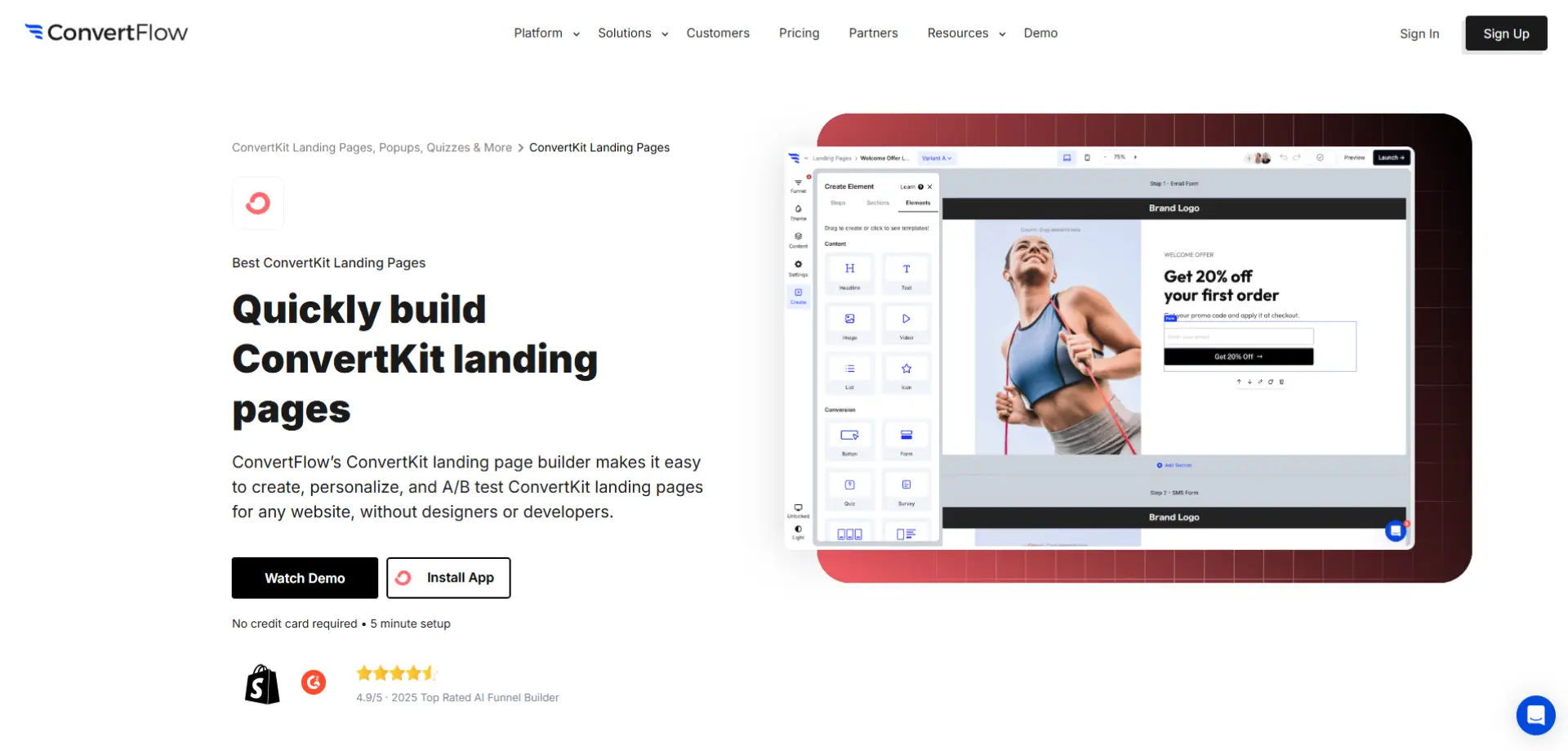
Task: Toggle Unlocked icon in builder preview sidebar
Action: point(798,511)
